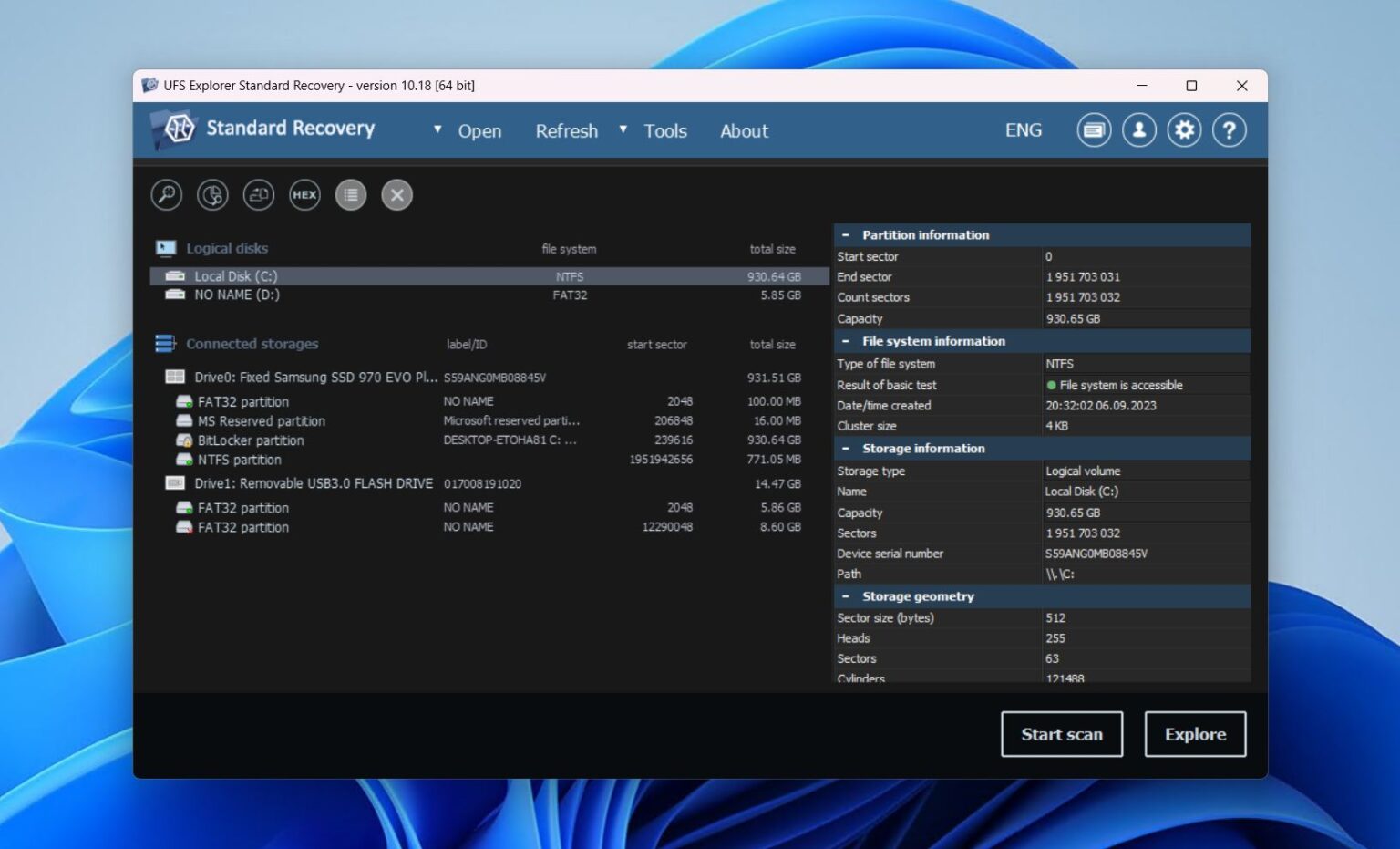Select Local Disk (C:) logical disk
1400x849 pixels.
click(489, 276)
